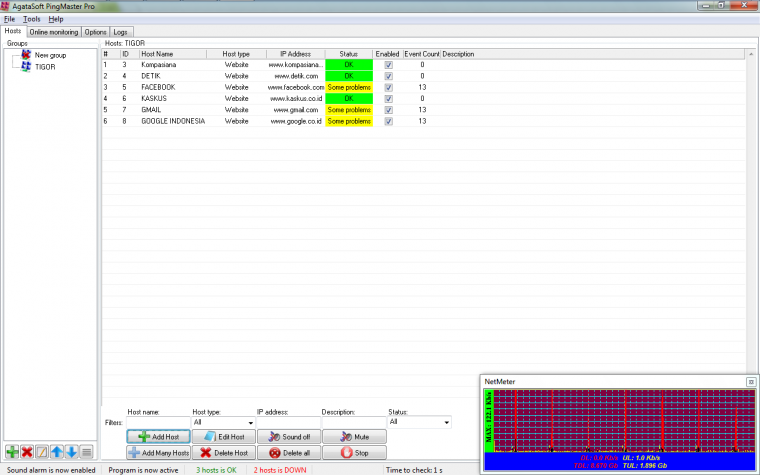The image size is (760, 475).
Task: Toggle Enabled checkbox for FACEBOOK
Action: [x=388, y=87]
